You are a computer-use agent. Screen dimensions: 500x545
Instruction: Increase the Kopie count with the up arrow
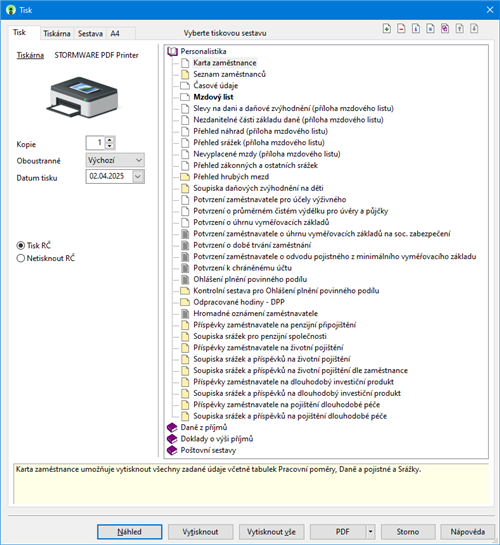point(110,140)
